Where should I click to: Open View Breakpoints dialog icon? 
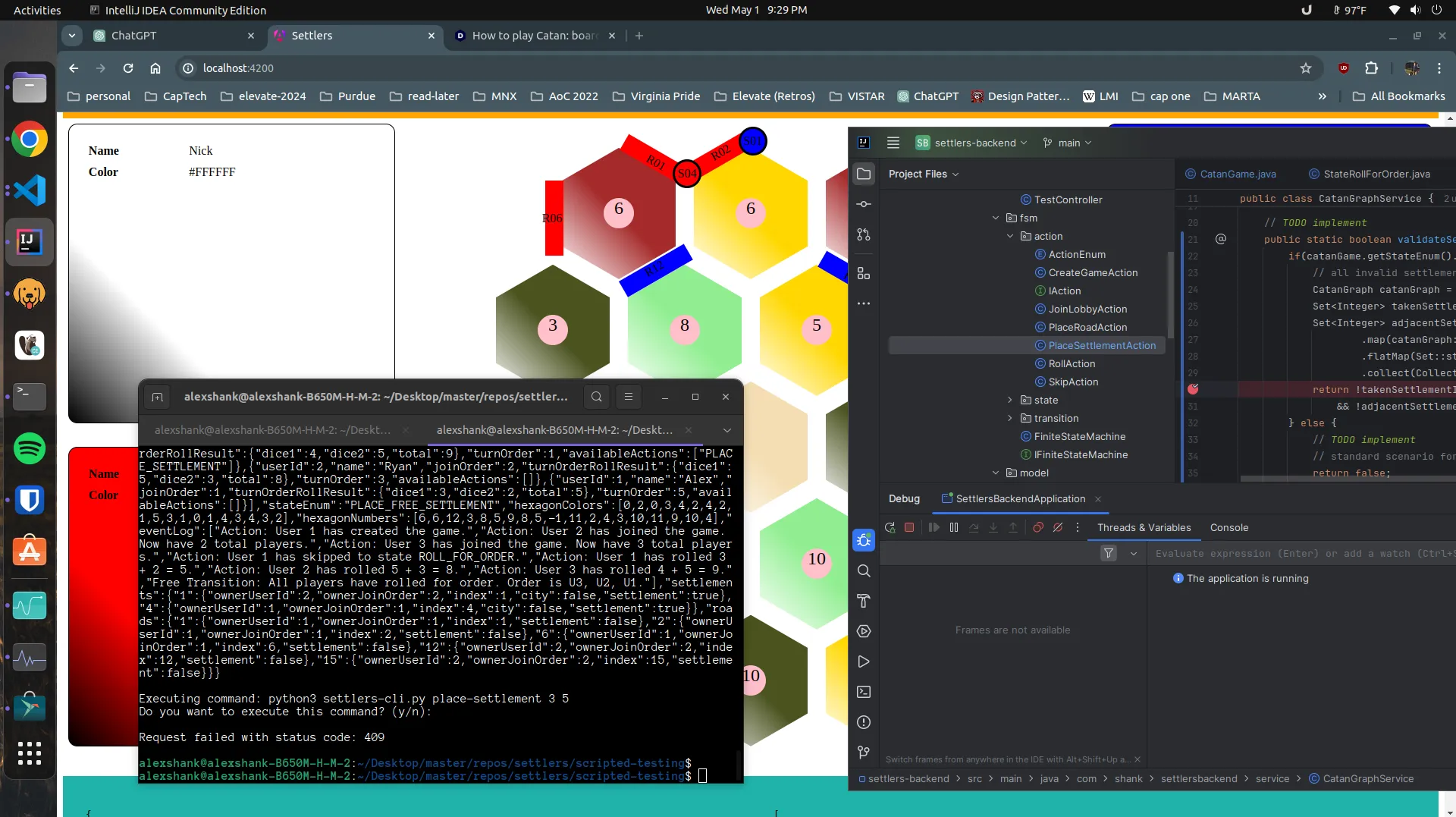point(1038,528)
